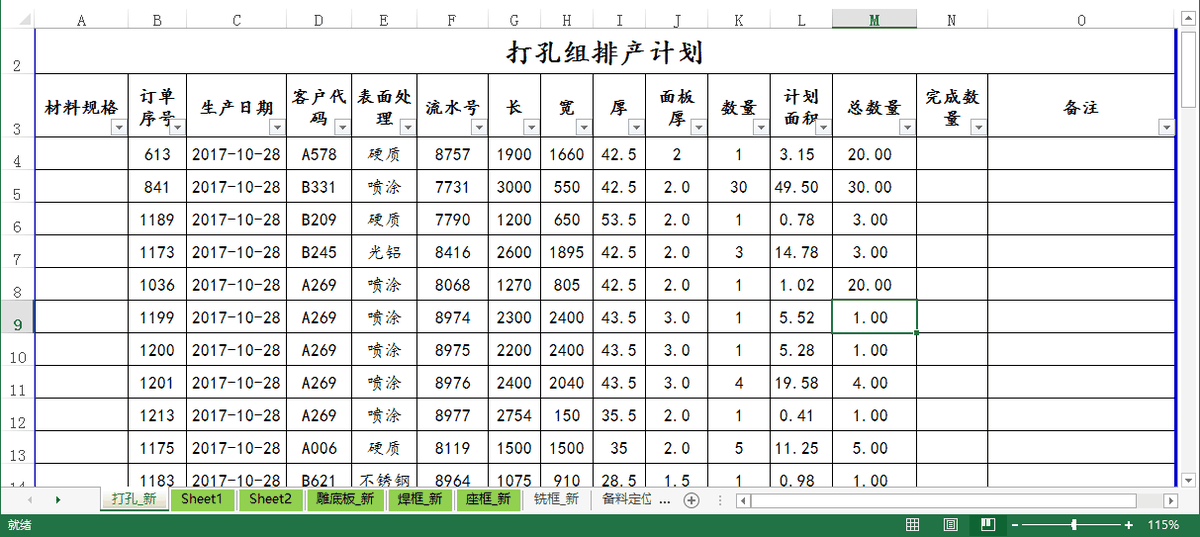Click planned area cell 19.58
The width and height of the screenshot is (1200, 537).
pyautogui.click(x=801, y=382)
